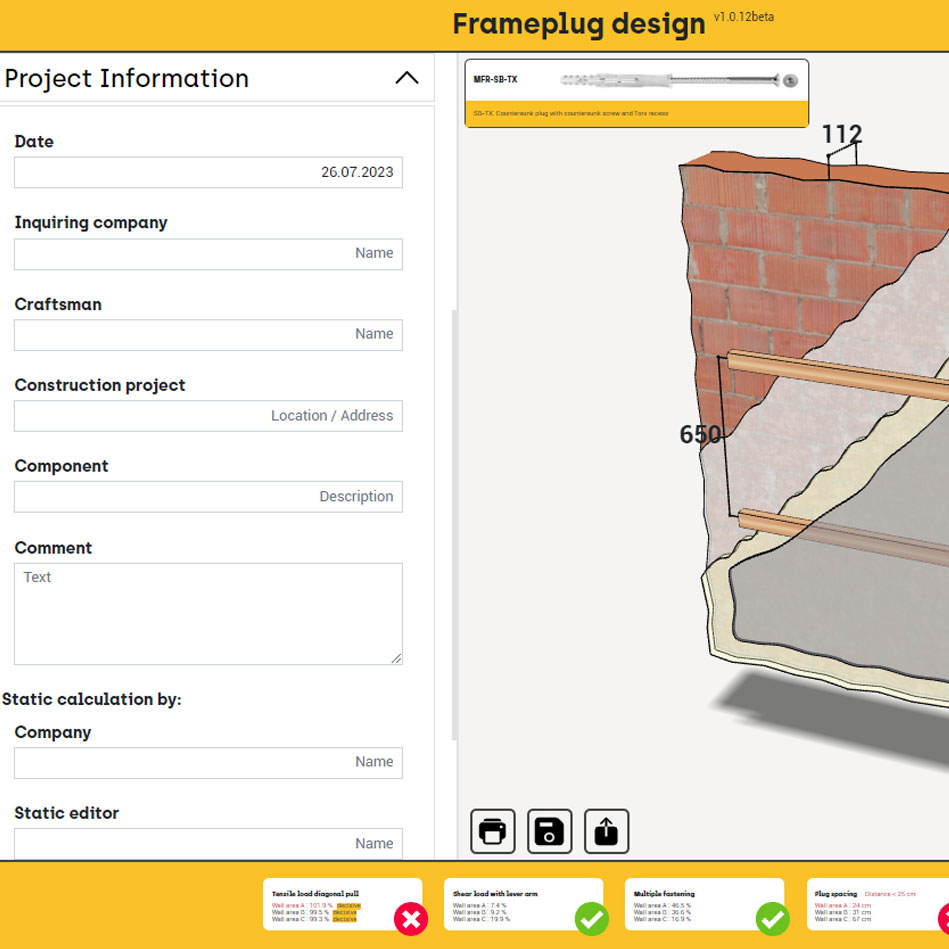949x949 pixels.
Task: Collapse the Project Information section
Action: [406, 77]
